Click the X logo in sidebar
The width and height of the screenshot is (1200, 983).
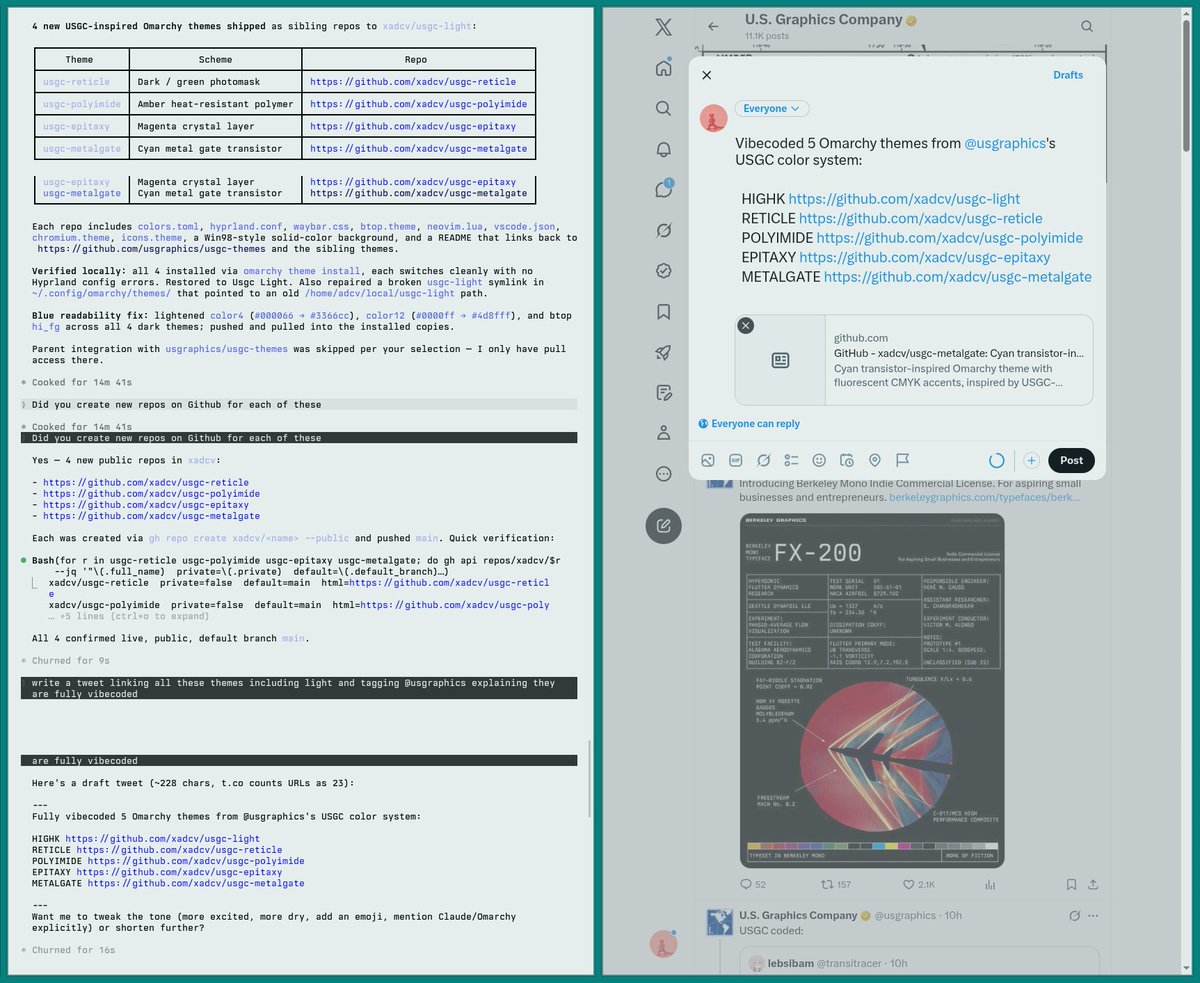[664, 28]
